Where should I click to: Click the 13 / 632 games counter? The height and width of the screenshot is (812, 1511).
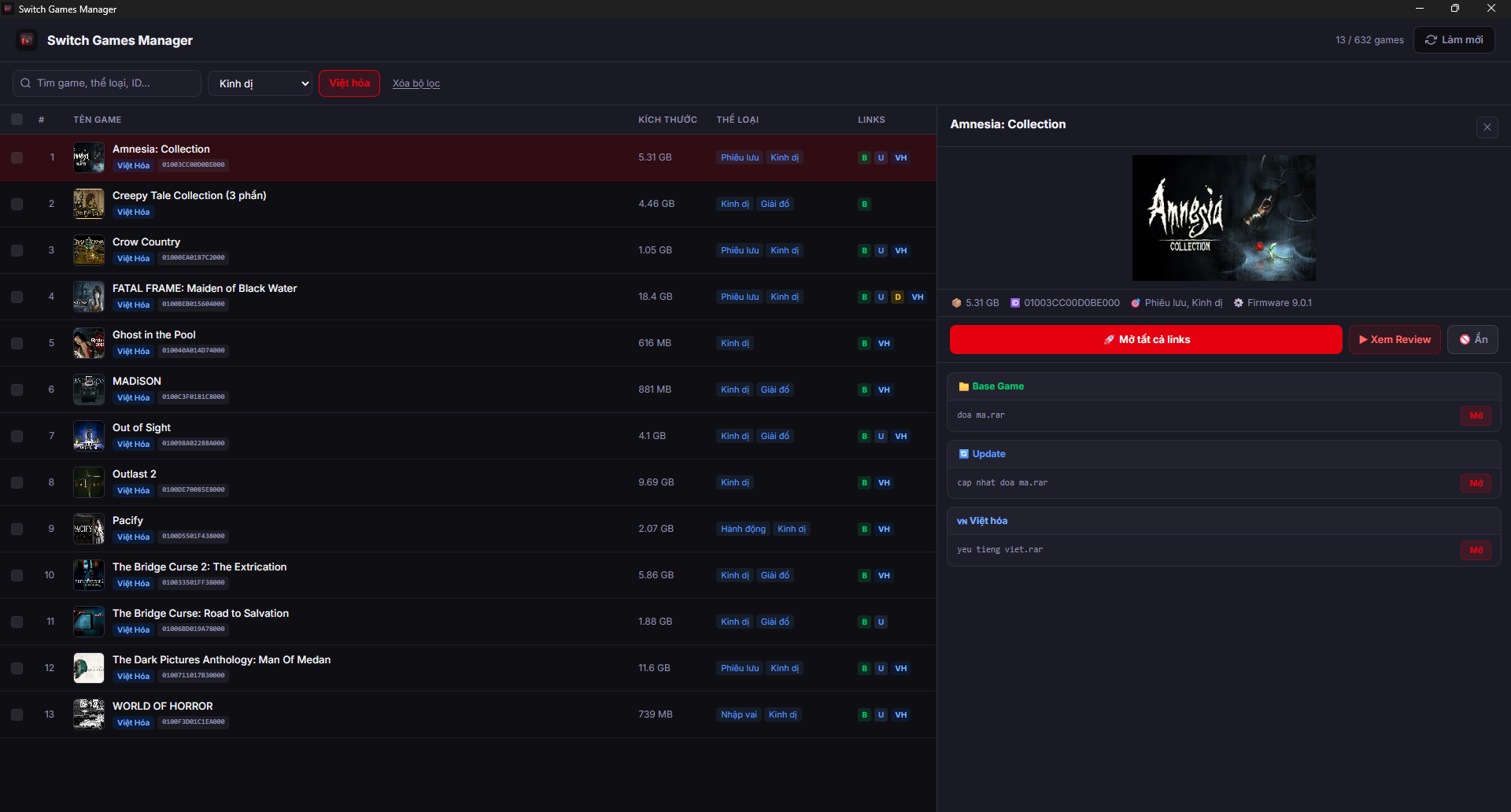[x=1369, y=40]
